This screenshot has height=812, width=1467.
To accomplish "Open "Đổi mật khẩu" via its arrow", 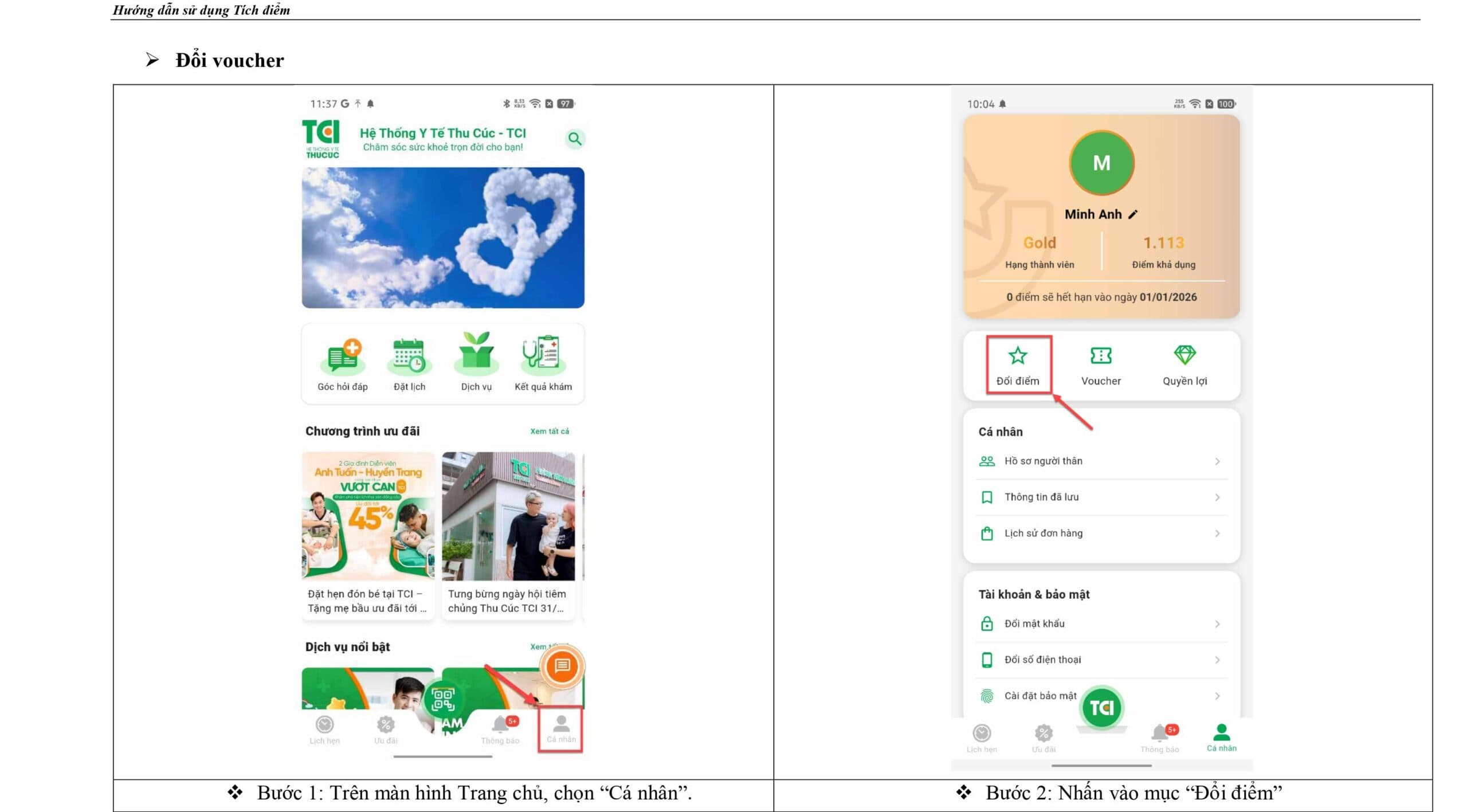I will coord(1217,623).
